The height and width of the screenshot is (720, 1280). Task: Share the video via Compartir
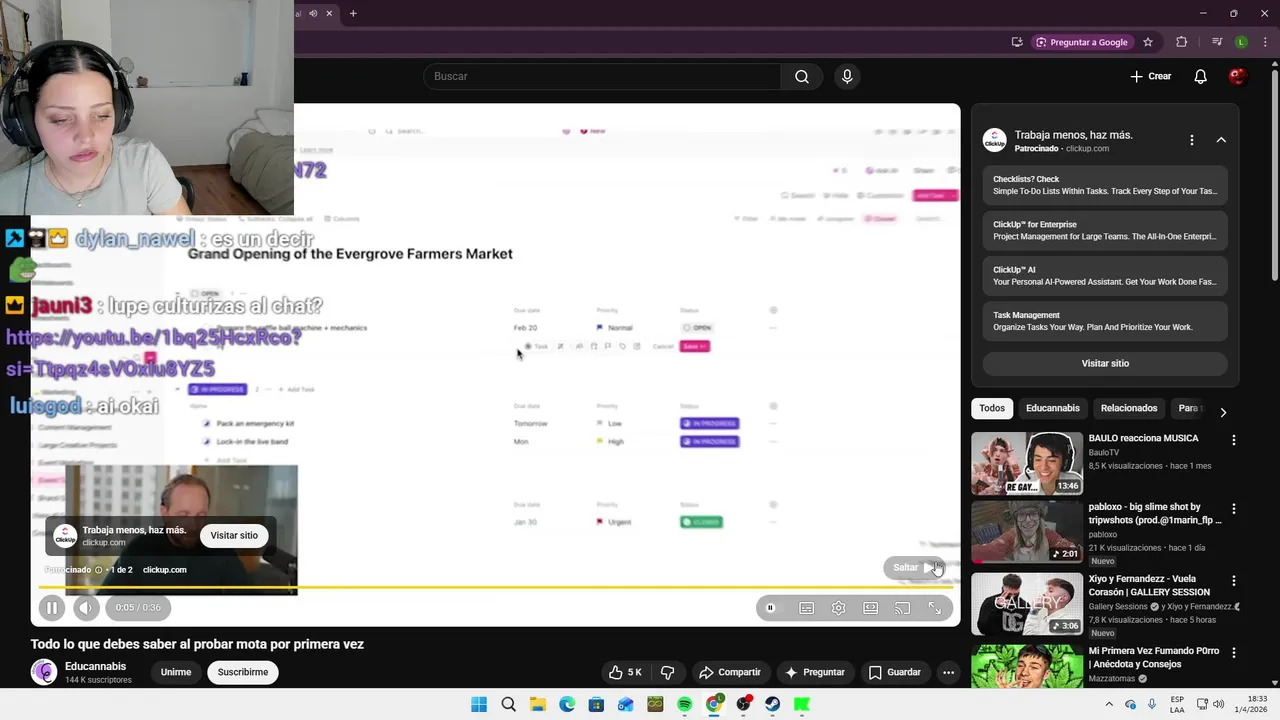tap(730, 672)
